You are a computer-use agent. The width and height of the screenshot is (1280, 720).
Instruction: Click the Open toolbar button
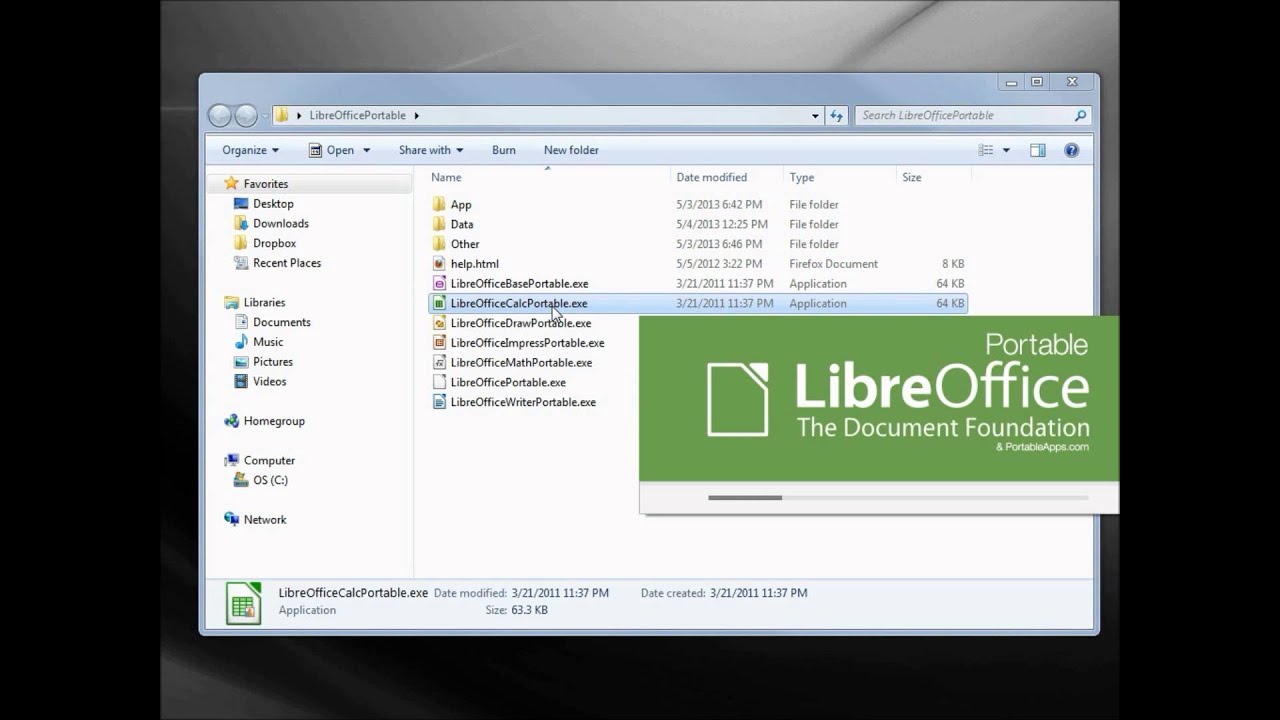pos(331,150)
